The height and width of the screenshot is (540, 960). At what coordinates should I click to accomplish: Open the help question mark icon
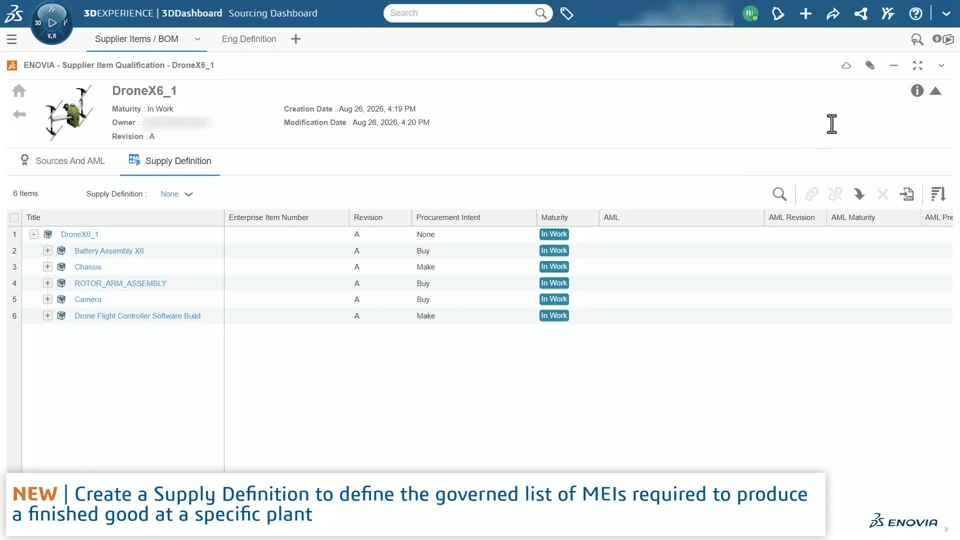pyautogui.click(x=915, y=13)
